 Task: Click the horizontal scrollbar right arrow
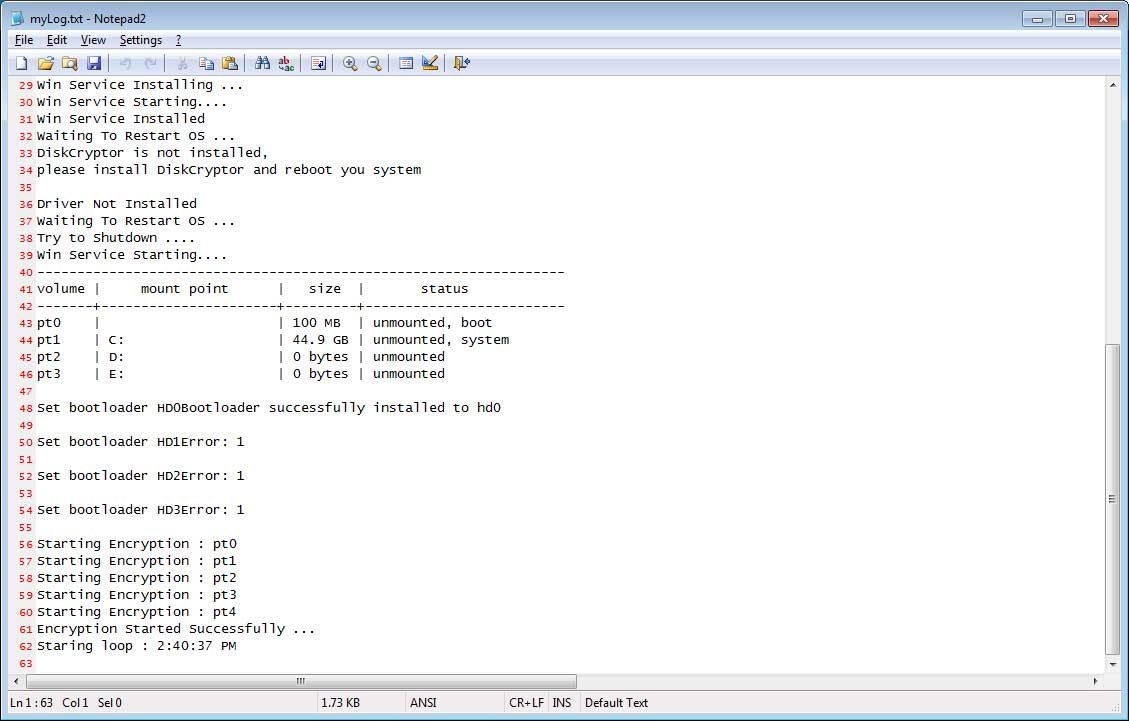pyautogui.click(x=1096, y=681)
